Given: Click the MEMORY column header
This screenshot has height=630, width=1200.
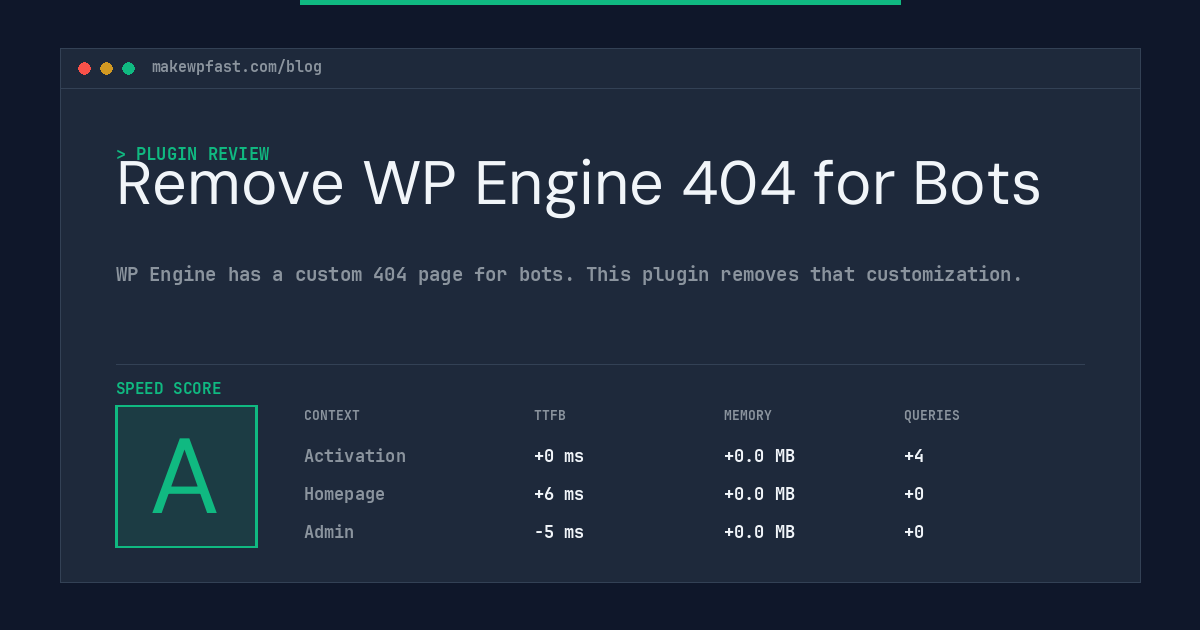Looking at the screenshot, I should point(748,416).
